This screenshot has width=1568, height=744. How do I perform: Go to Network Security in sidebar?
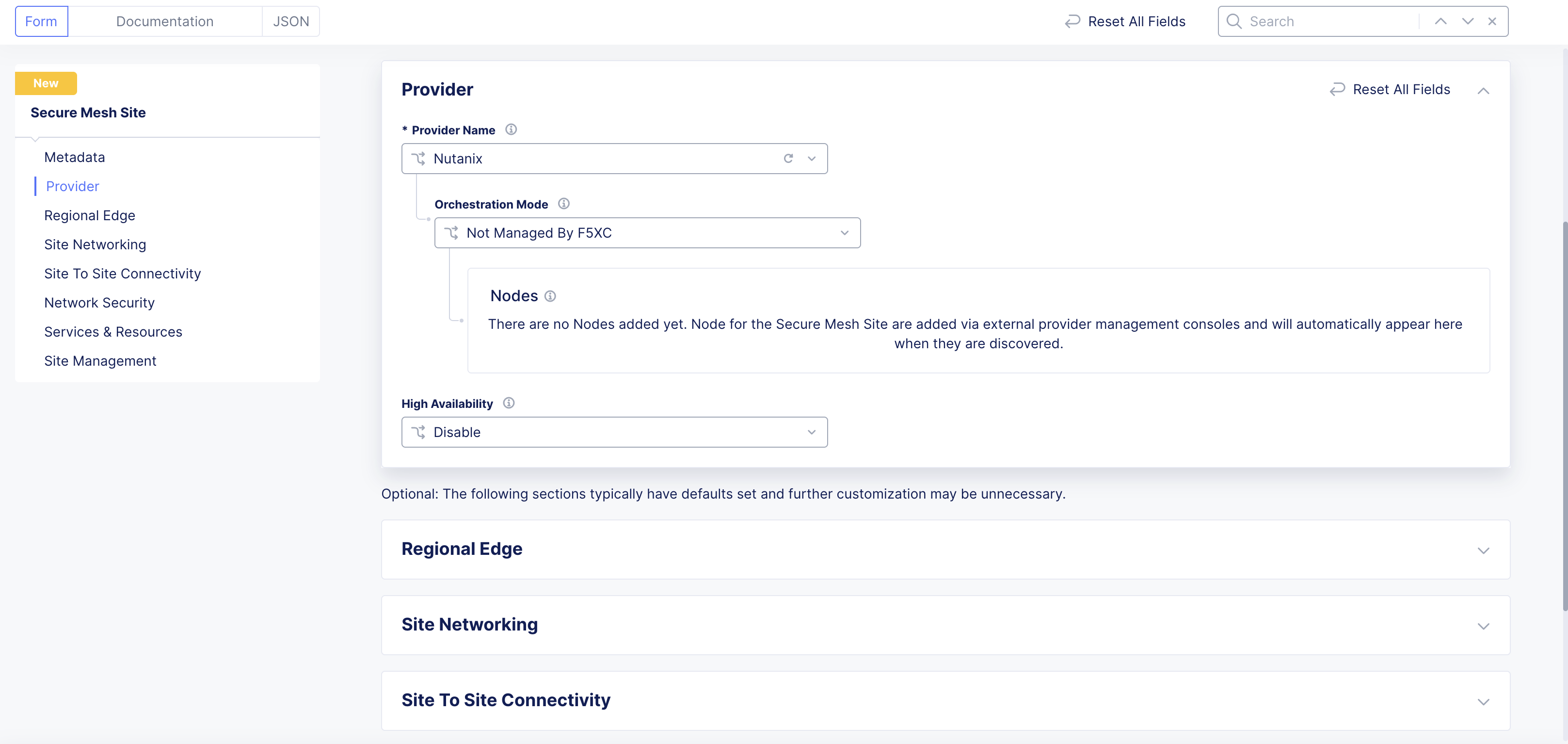99,303
